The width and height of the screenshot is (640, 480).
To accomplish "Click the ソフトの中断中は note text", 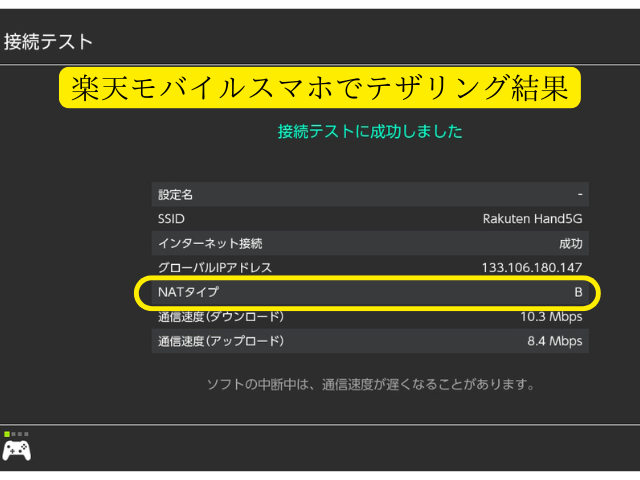I will pyautogui.click(x=371, y=384).
